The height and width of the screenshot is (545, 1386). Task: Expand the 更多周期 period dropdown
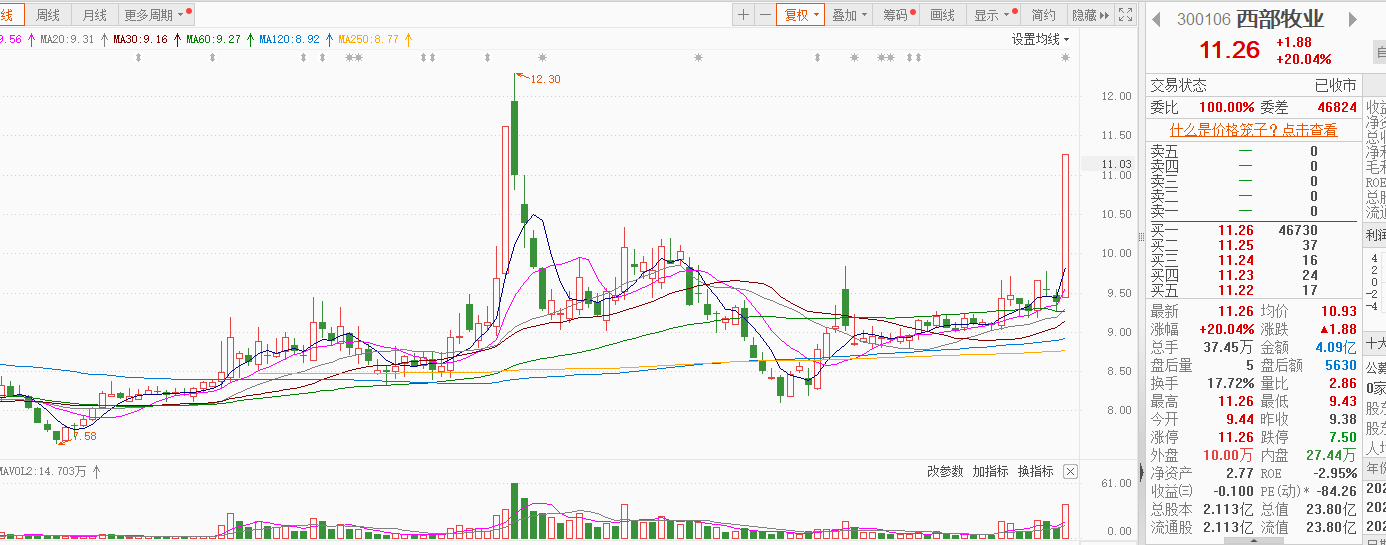click(x=157, y=15)
